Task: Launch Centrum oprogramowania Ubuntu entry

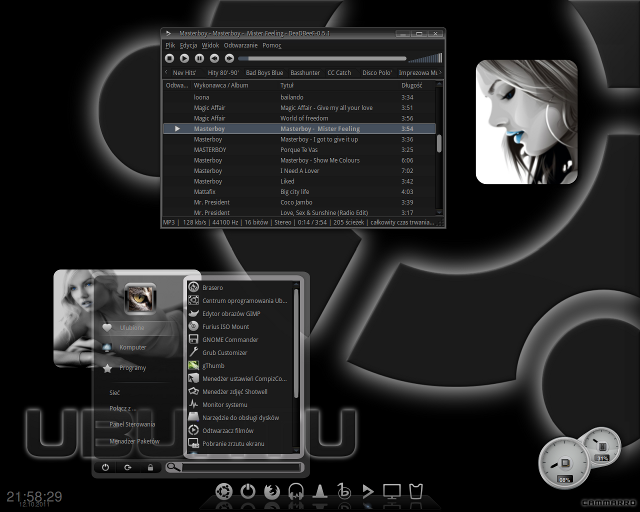Action: [x=241, y=301]
